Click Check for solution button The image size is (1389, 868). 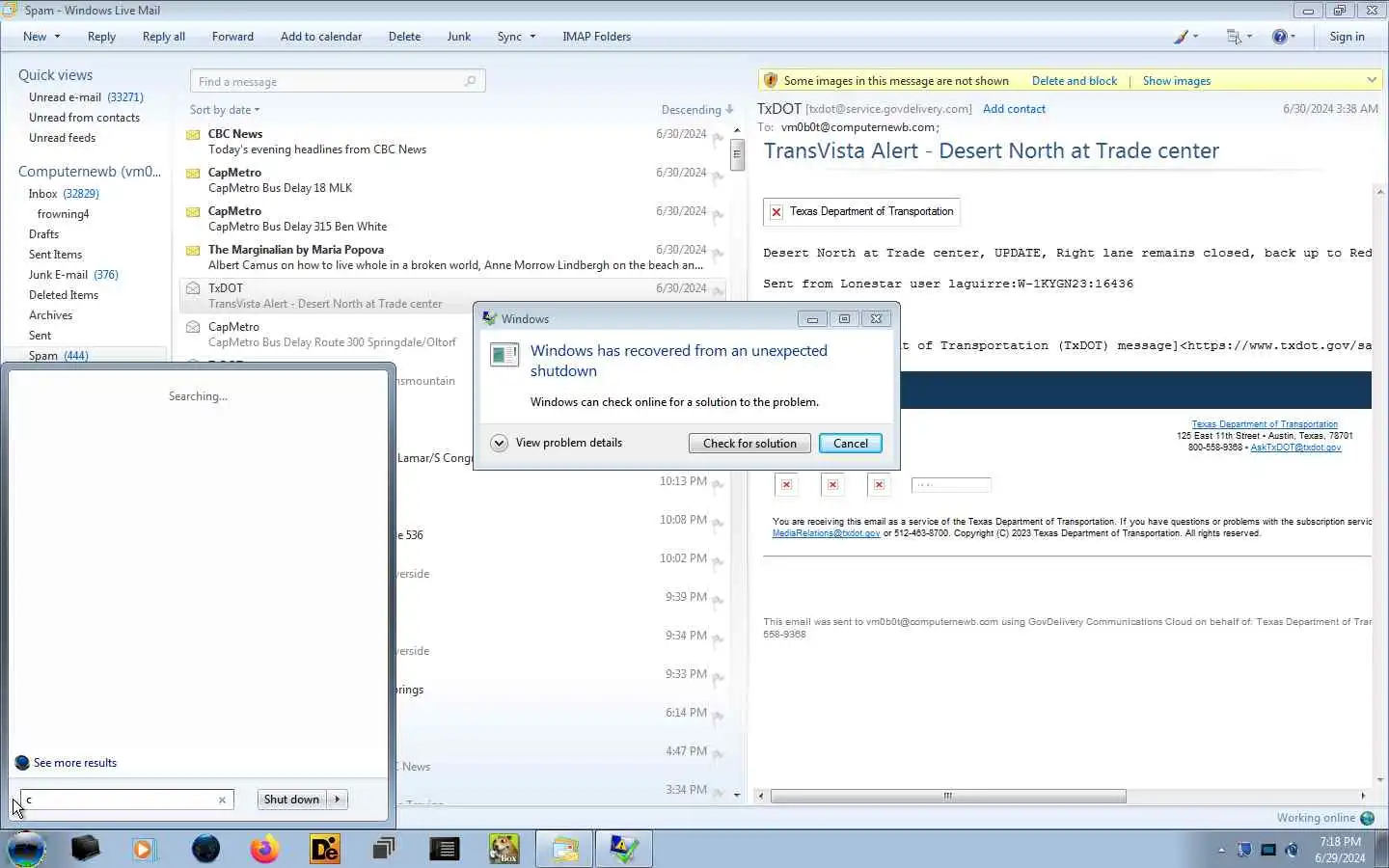pyautogui.click(x=749, y=444)
